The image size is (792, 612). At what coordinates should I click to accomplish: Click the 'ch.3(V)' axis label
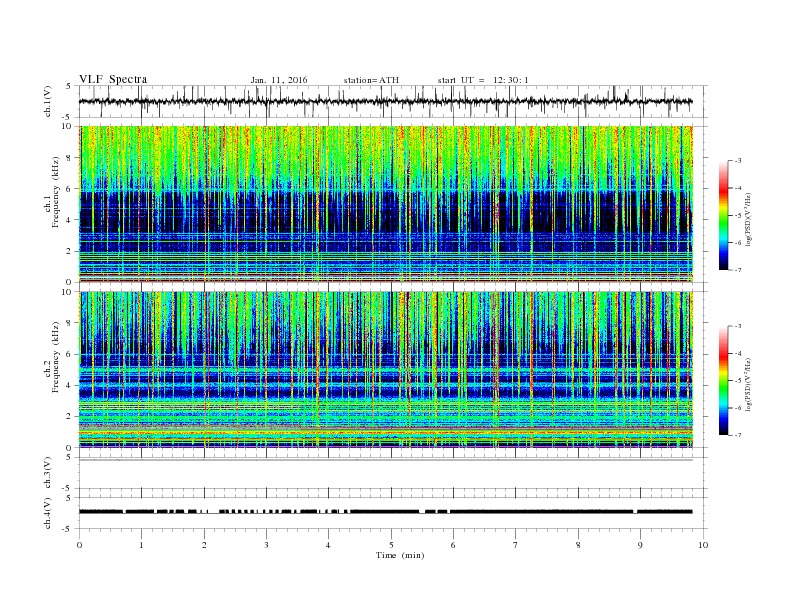[x=48, y=473]
